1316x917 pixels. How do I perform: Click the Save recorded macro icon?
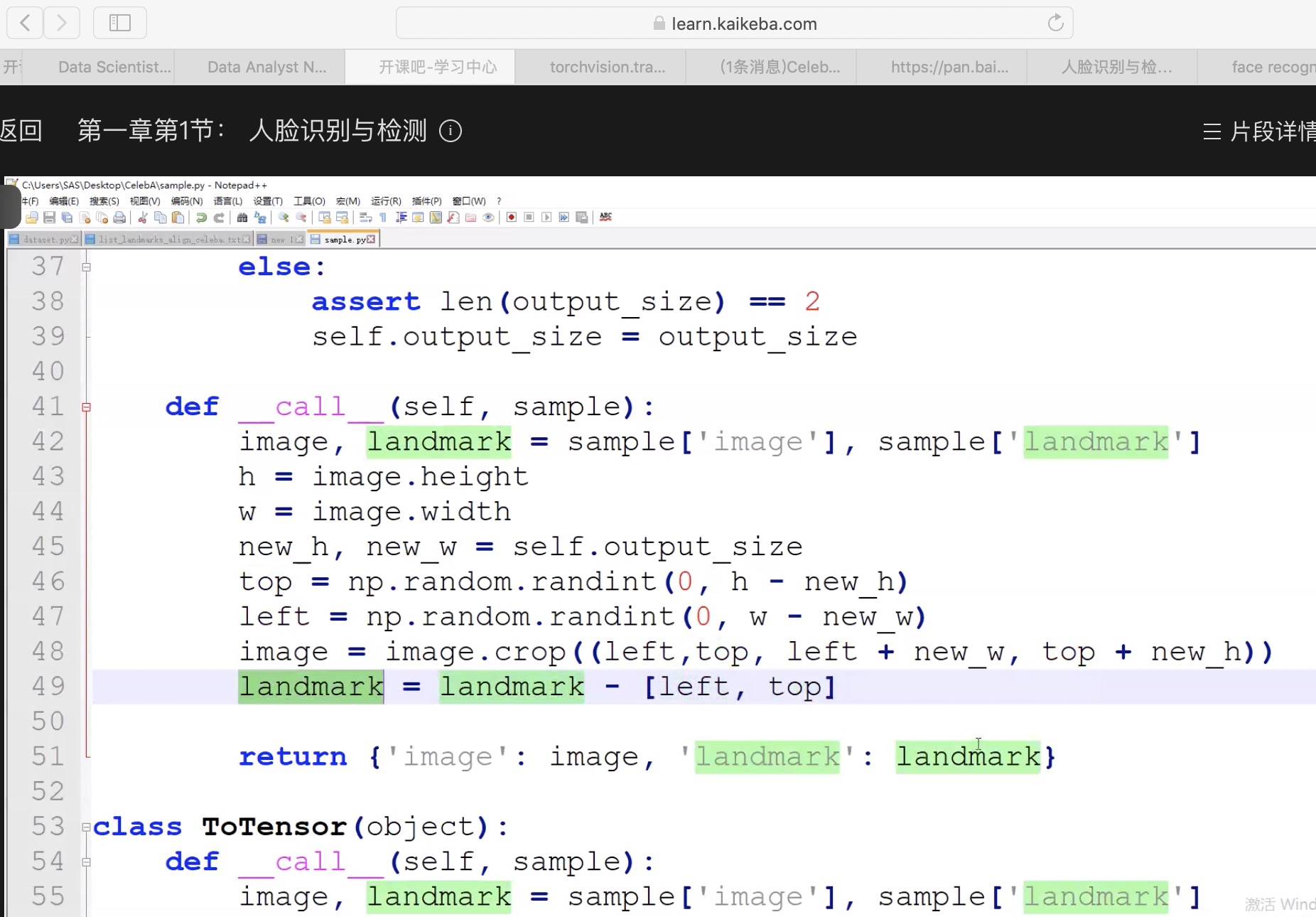(582, 218)
